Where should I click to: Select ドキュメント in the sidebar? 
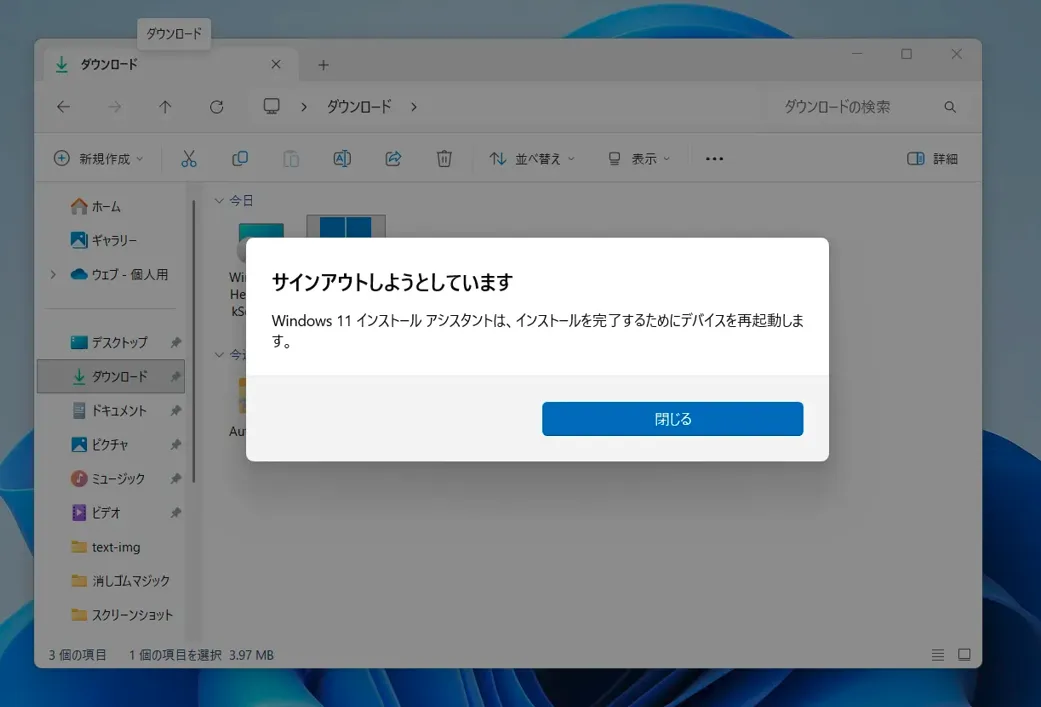point(119,411)
